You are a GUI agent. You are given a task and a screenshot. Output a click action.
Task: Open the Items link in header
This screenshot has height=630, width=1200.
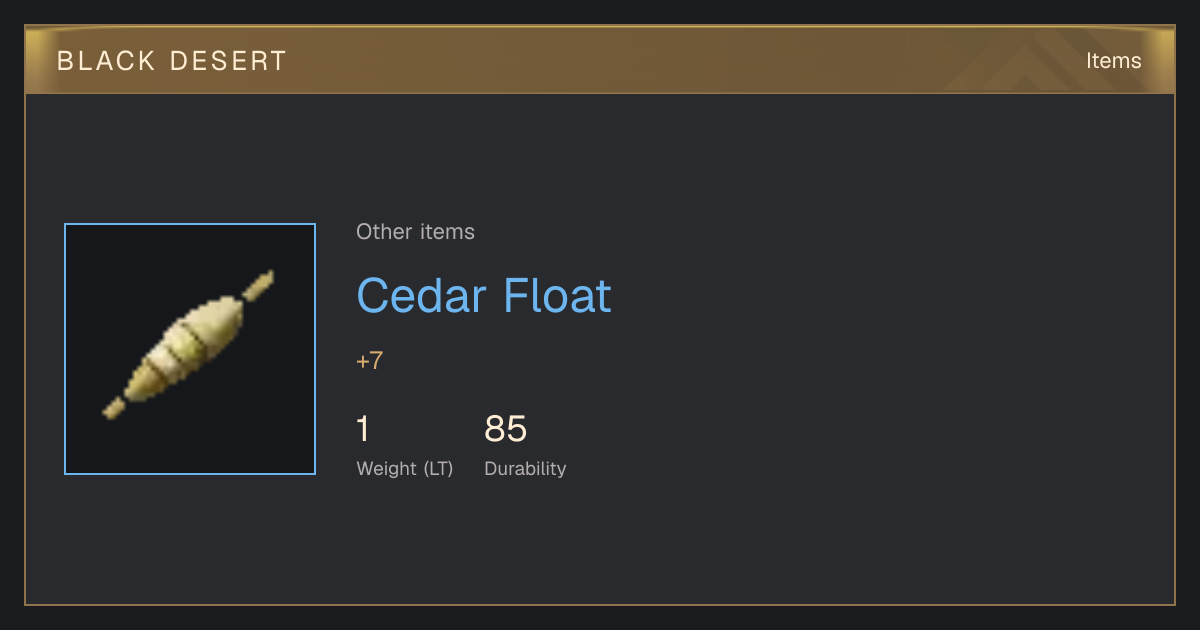(x=1113, y=61)
